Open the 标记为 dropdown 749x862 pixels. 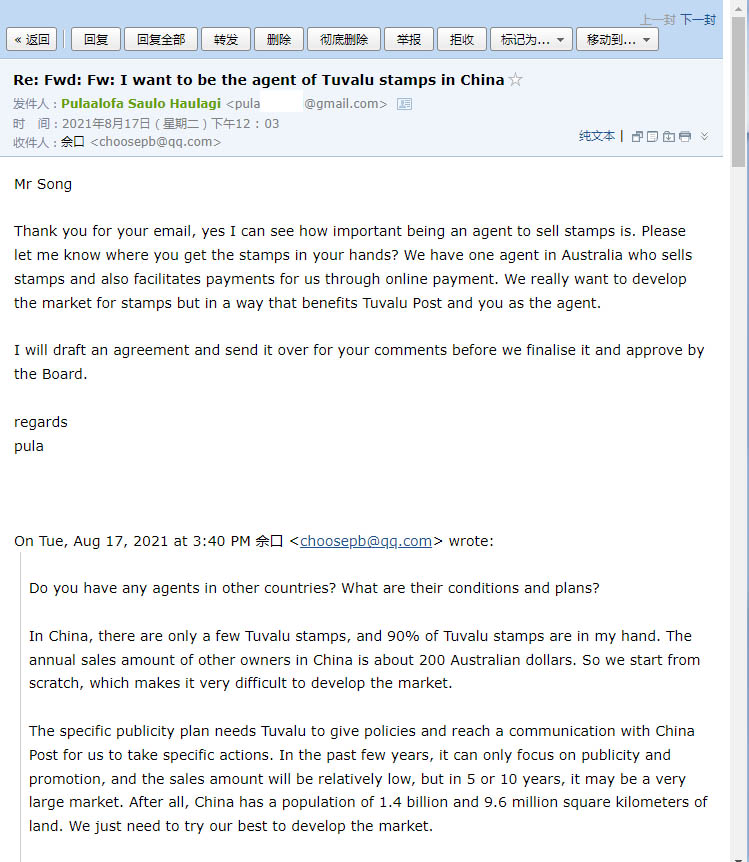531,40
